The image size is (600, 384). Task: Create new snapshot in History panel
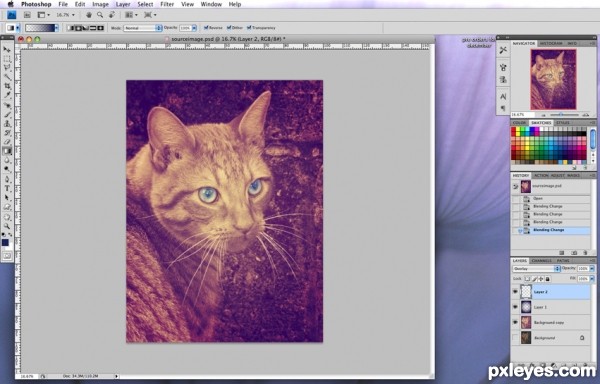[574, 253]
